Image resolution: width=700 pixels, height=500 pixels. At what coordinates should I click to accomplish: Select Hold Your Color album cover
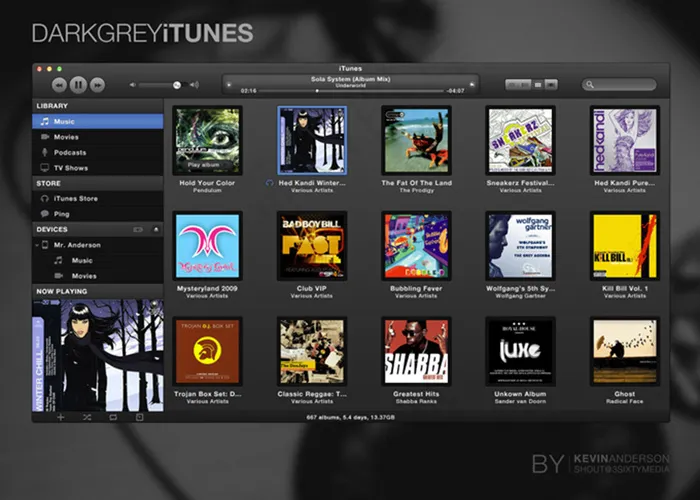pyautogui.click(x=208, y=140)
